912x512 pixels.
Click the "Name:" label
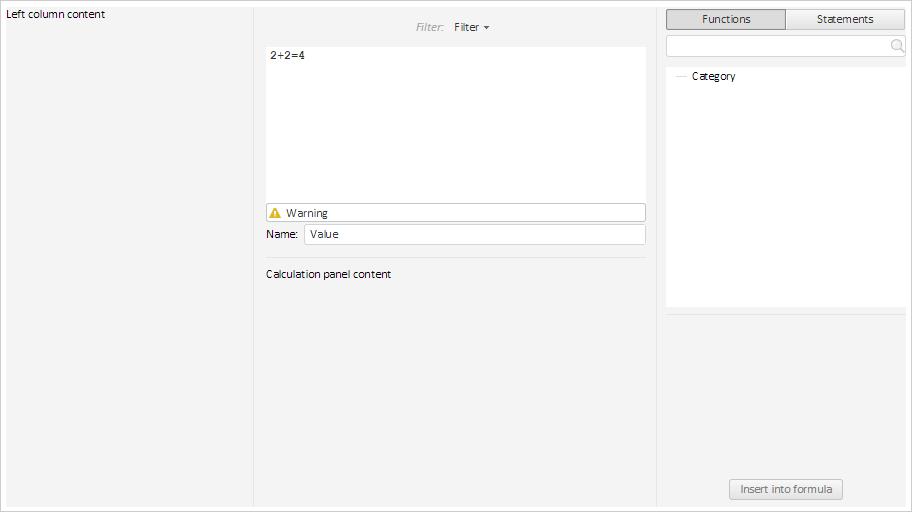tap(282, 234)
